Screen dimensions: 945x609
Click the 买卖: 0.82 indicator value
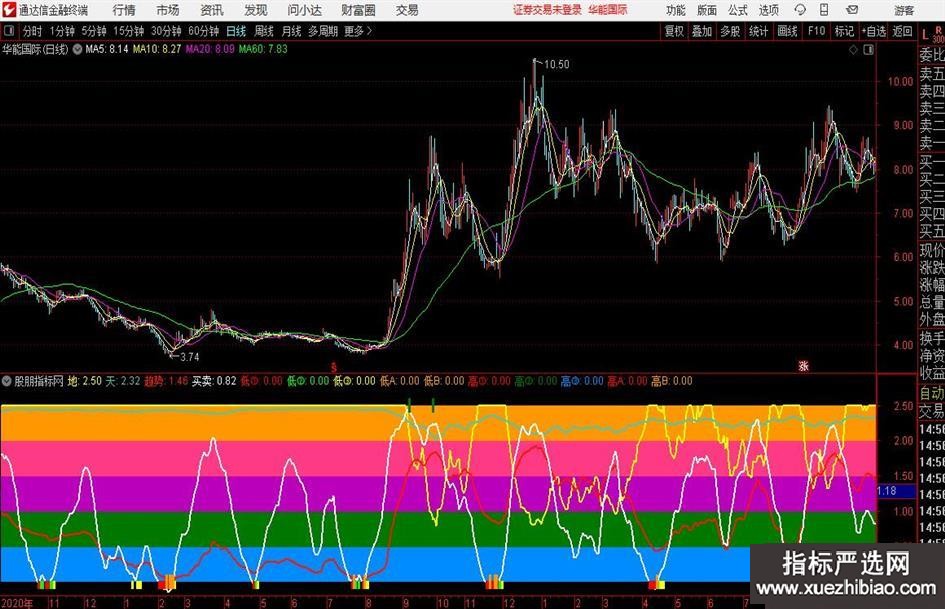(214, 381)
